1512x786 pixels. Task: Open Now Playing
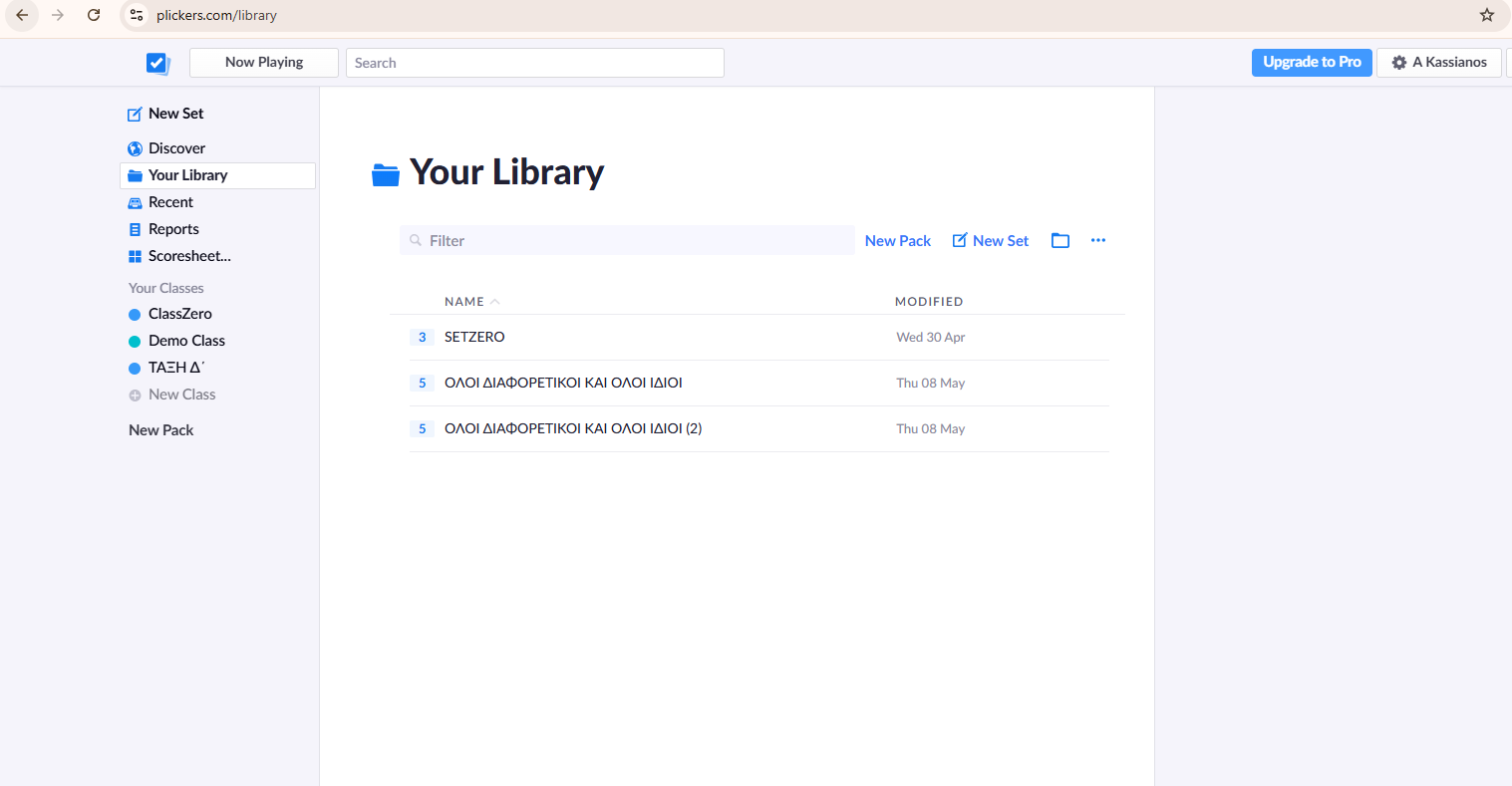pyautogui.click(x=264, y=63)
